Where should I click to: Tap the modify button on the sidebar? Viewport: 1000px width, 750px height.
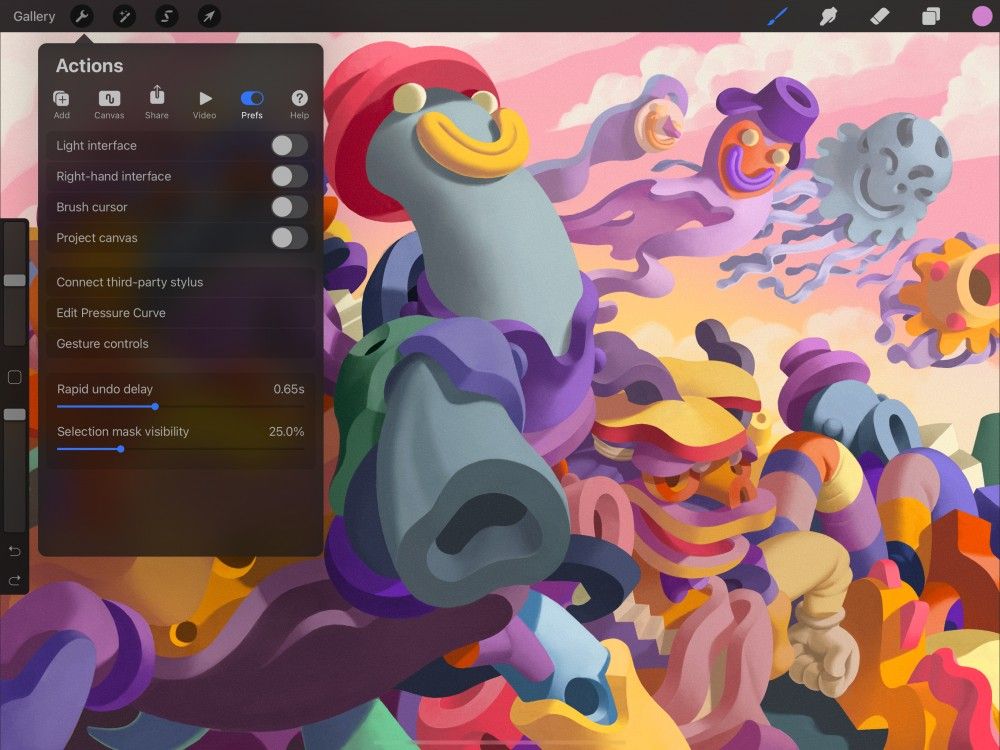coord(14,377)
